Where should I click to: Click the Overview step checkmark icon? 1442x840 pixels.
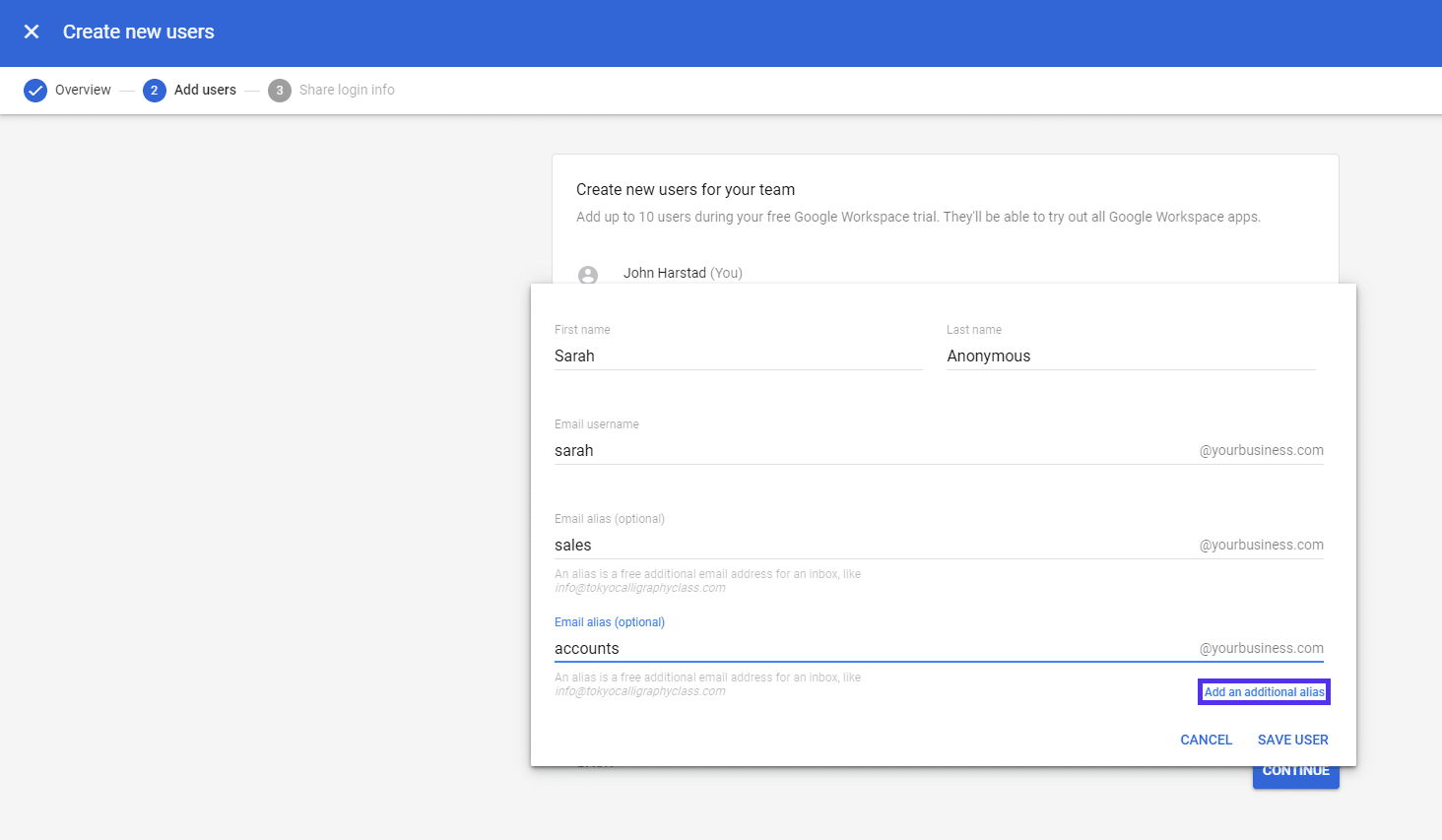pos(35,90)
